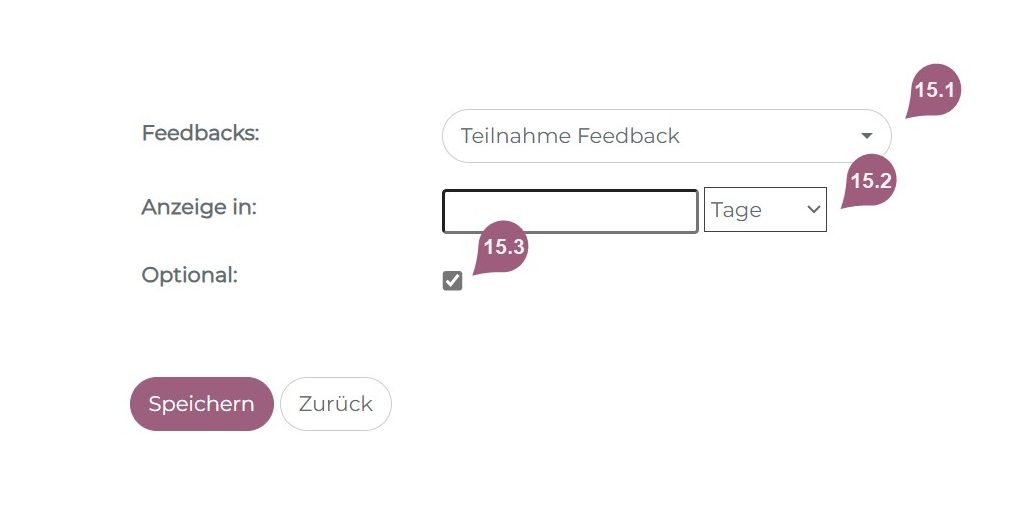
Task: Click the left edge of the Feedbacks combo box
Action: [449, 136]
